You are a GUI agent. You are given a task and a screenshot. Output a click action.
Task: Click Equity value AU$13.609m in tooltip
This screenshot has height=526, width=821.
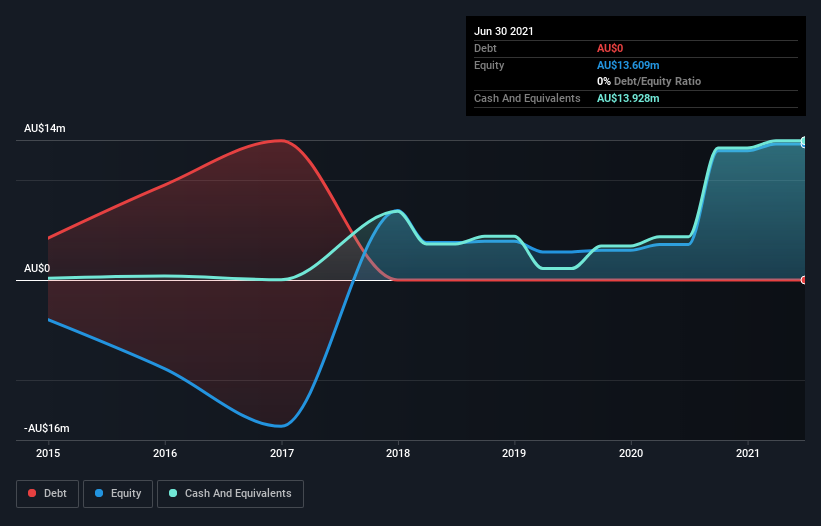pyautogui.click(x=628, y=65)
